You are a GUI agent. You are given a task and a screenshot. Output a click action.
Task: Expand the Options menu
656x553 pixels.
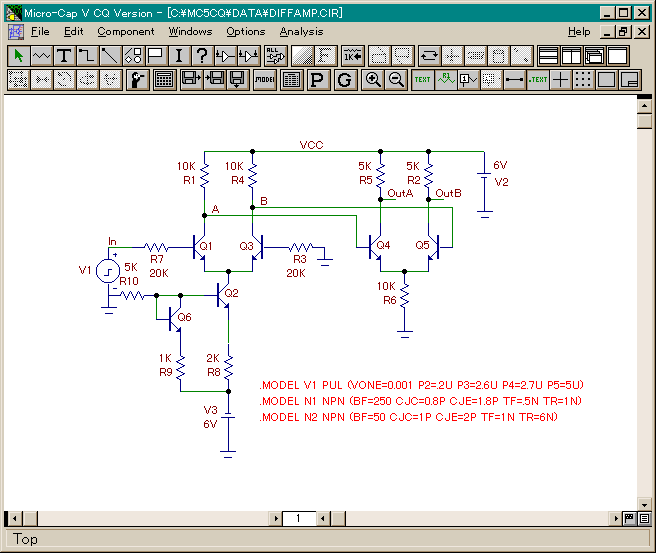tap(245, 32)
